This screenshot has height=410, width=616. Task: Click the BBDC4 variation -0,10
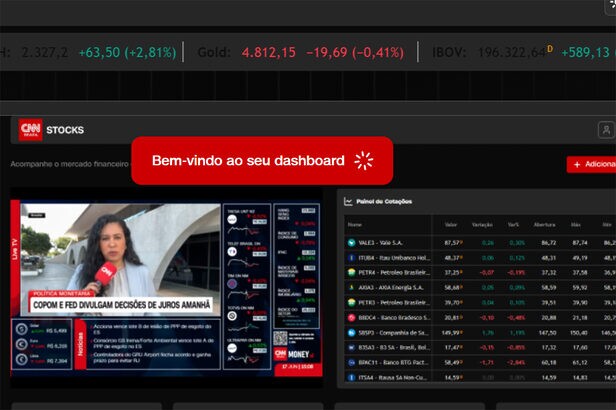(487, 317)
